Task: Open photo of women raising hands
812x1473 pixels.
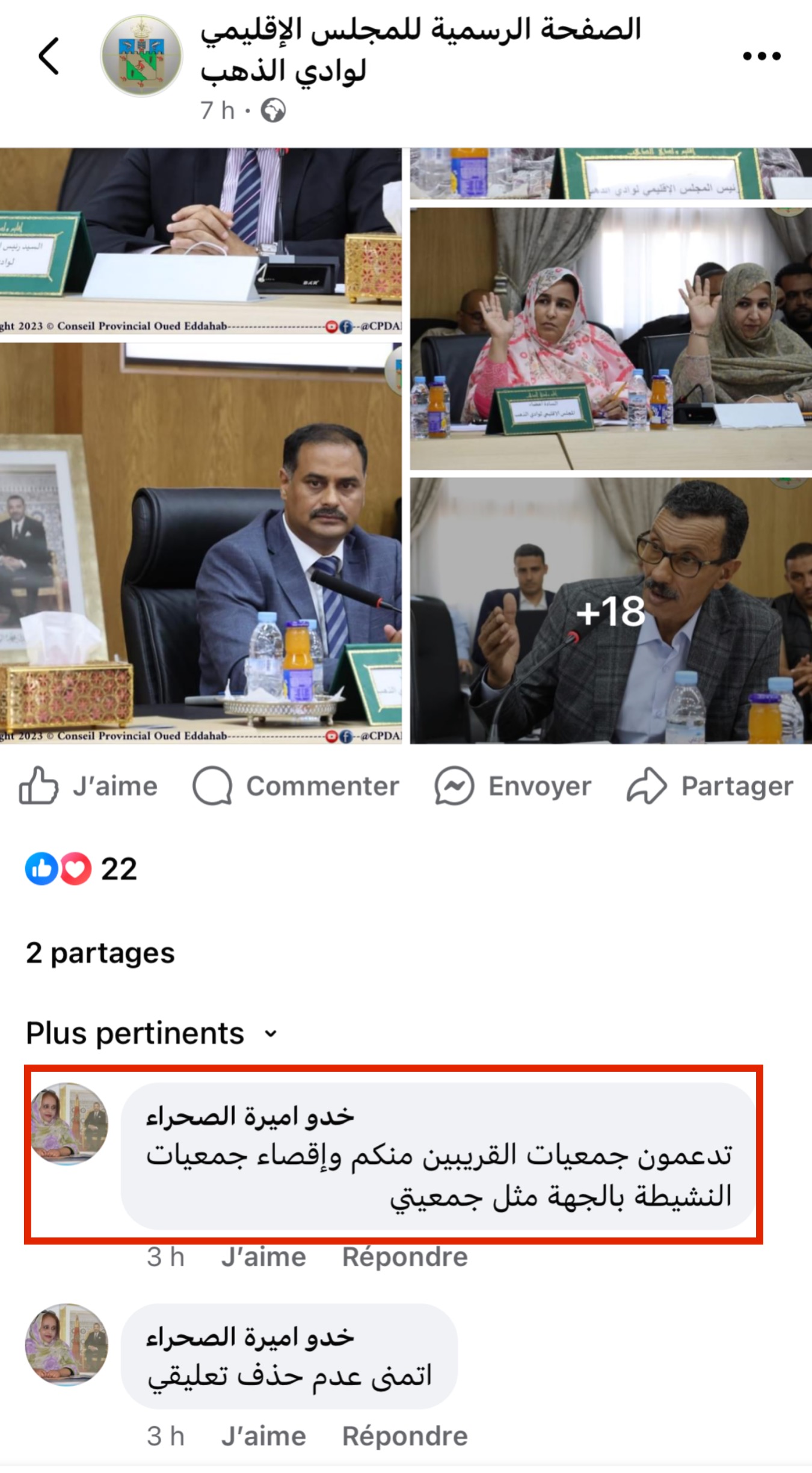Action: click(x=611, y=339)
